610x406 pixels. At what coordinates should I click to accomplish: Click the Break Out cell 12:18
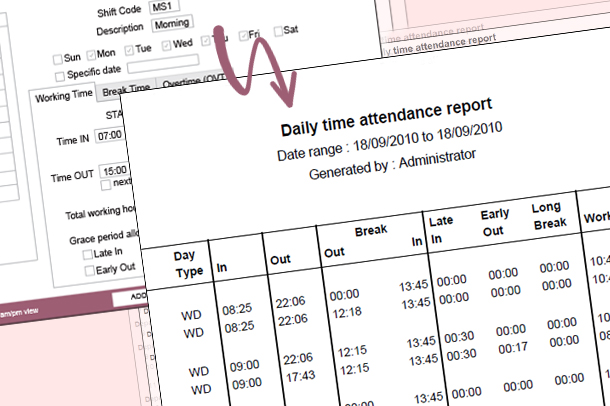347,312
